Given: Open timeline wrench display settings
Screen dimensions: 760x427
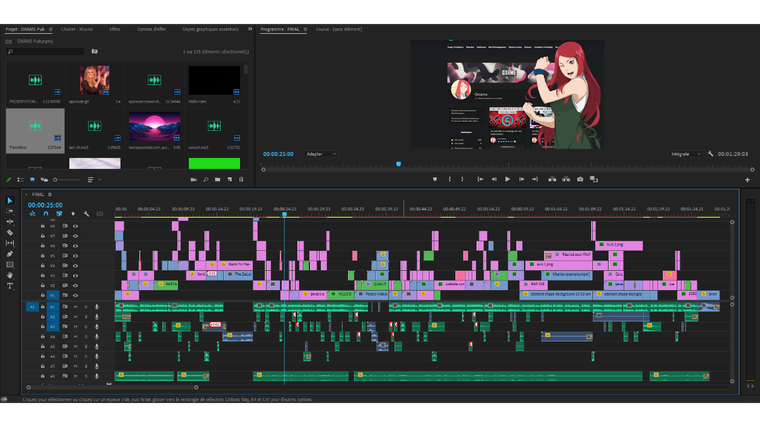Looking at the screenshot, I should (87, 213).
